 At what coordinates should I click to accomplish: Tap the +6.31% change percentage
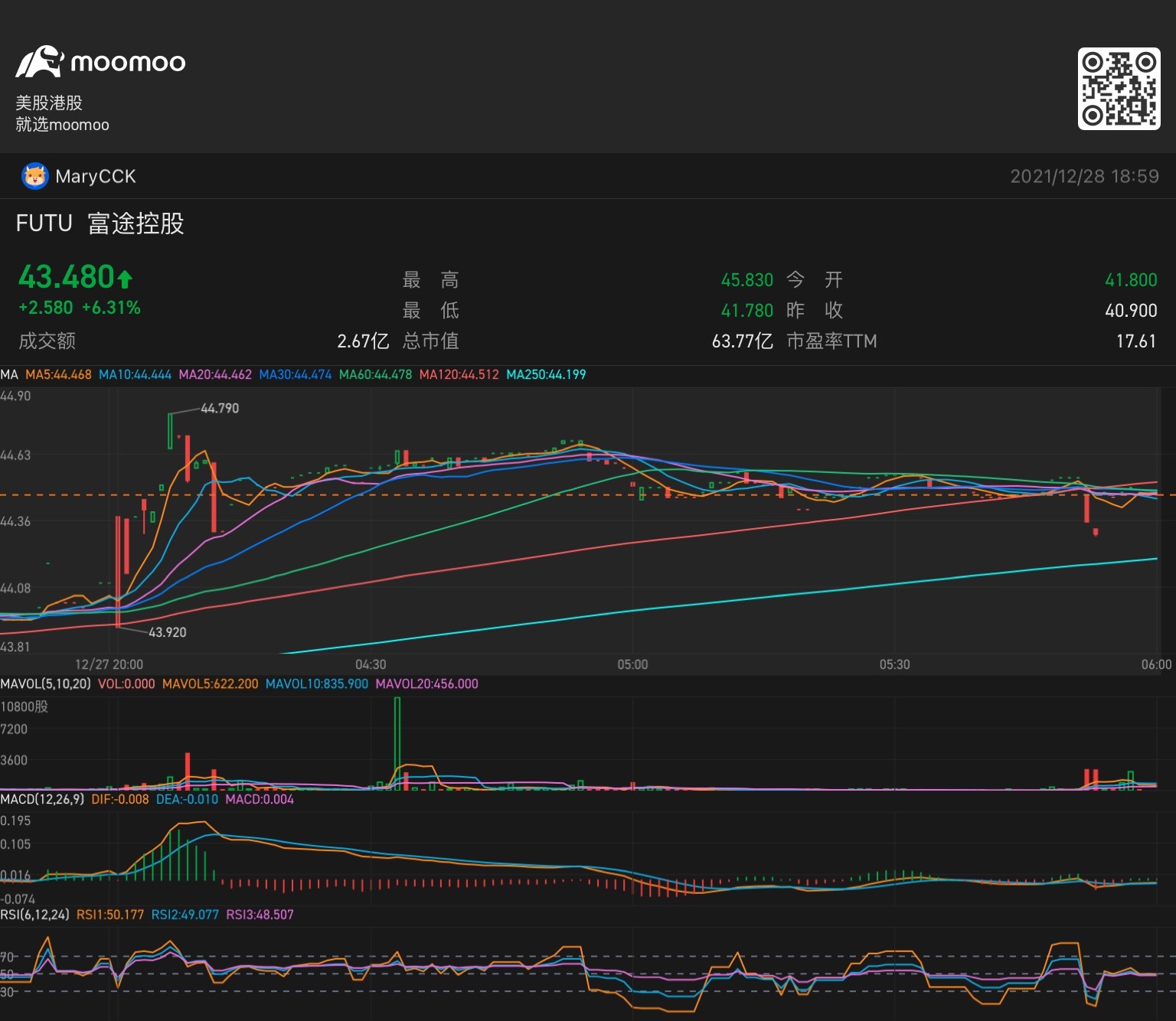[x=111, y=308]
